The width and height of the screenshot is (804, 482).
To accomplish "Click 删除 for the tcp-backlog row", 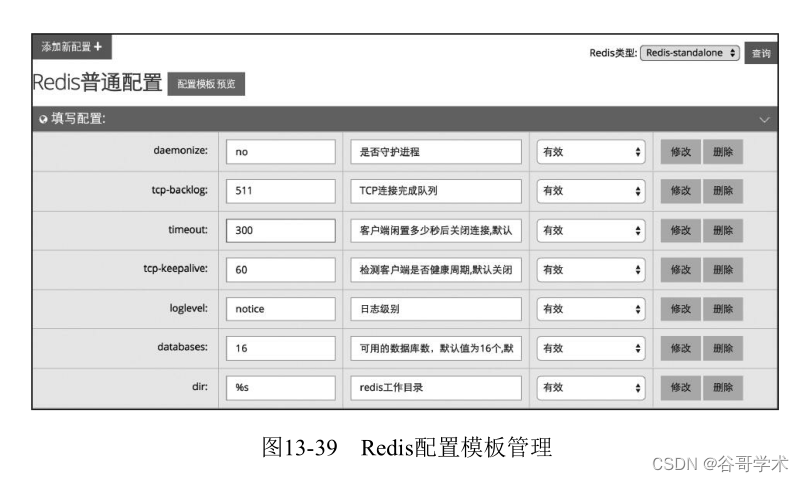I will tap(722, 191).
